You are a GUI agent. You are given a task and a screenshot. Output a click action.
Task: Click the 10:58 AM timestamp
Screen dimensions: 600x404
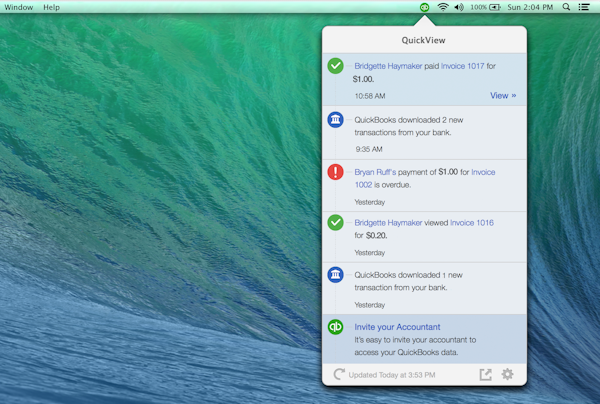(370, 96)
